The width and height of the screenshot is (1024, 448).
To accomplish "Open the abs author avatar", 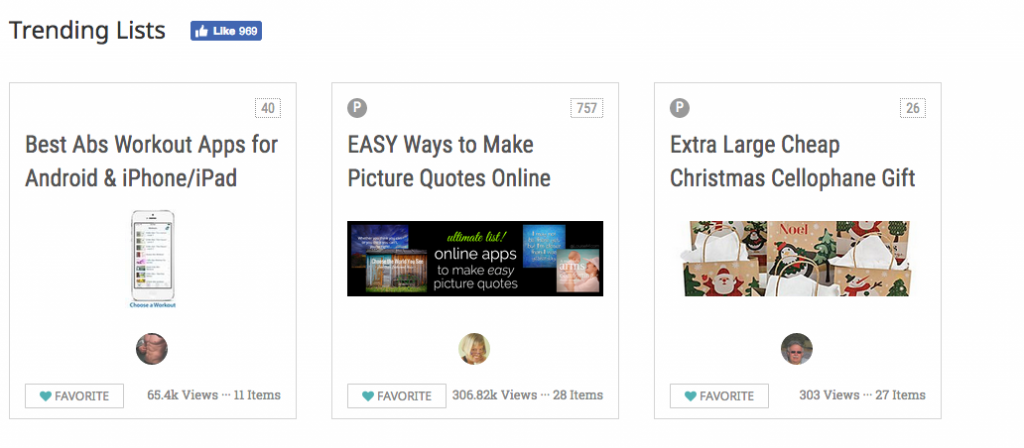I will 152,349.
